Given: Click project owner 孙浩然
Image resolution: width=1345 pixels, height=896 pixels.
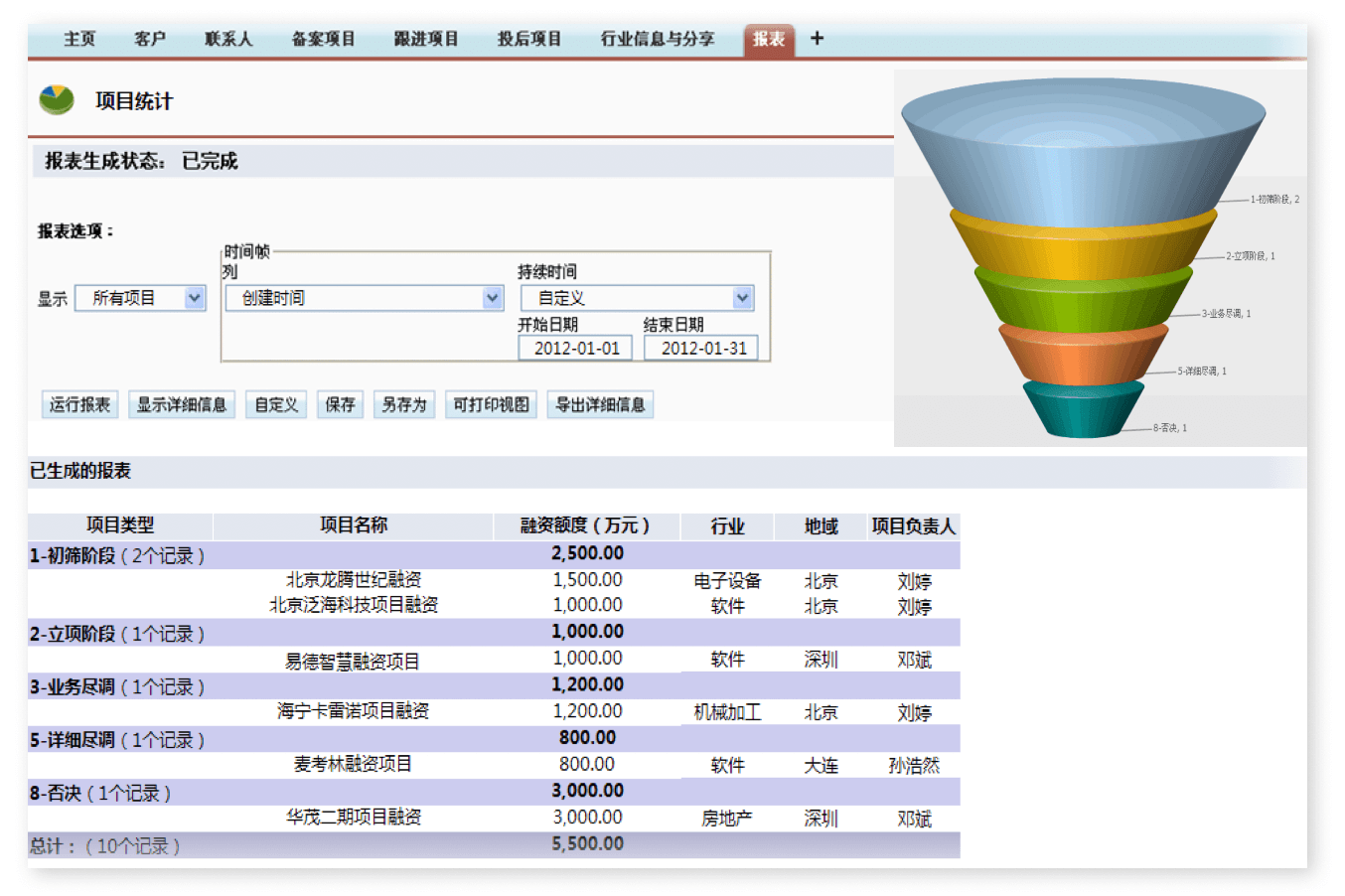Looking at the screenshot, I should (x=914, y=766).
